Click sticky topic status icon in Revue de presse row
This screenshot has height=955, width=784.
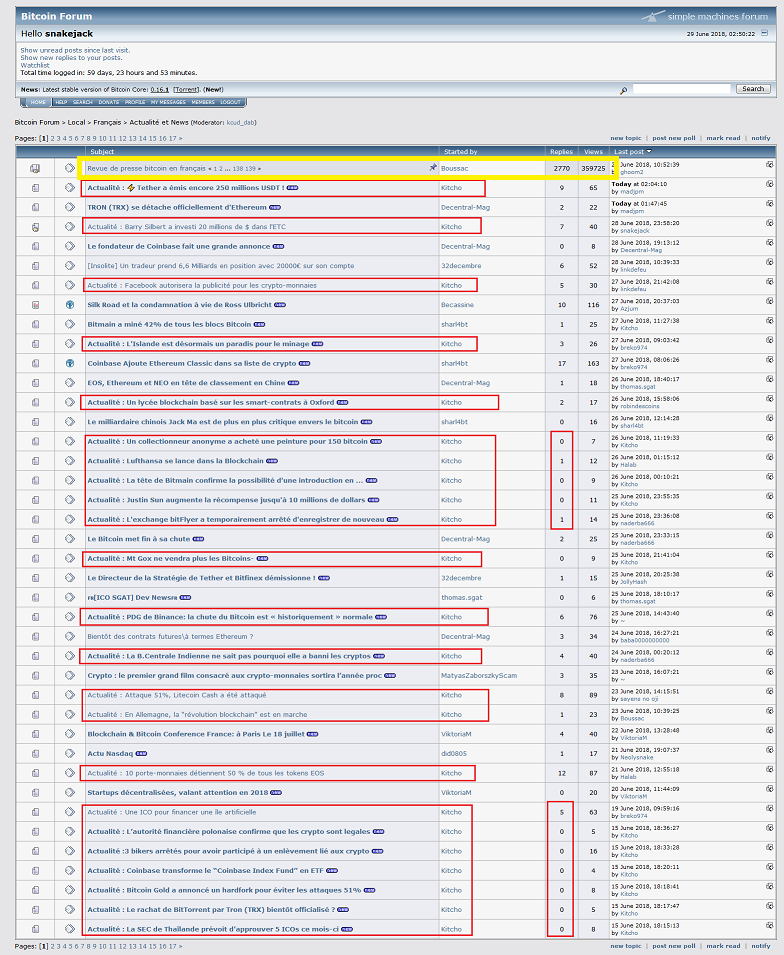click(35, 168)
